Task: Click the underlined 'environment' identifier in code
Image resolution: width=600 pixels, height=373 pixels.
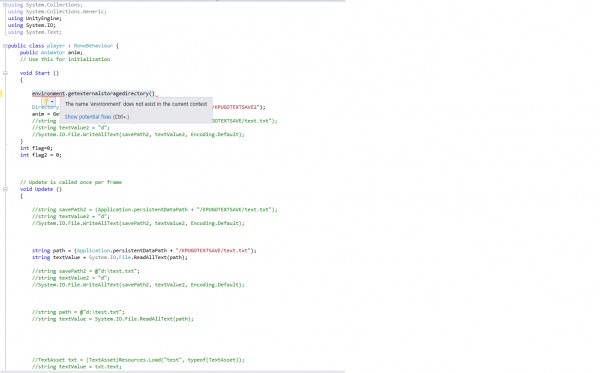Action: coord(49,94)
